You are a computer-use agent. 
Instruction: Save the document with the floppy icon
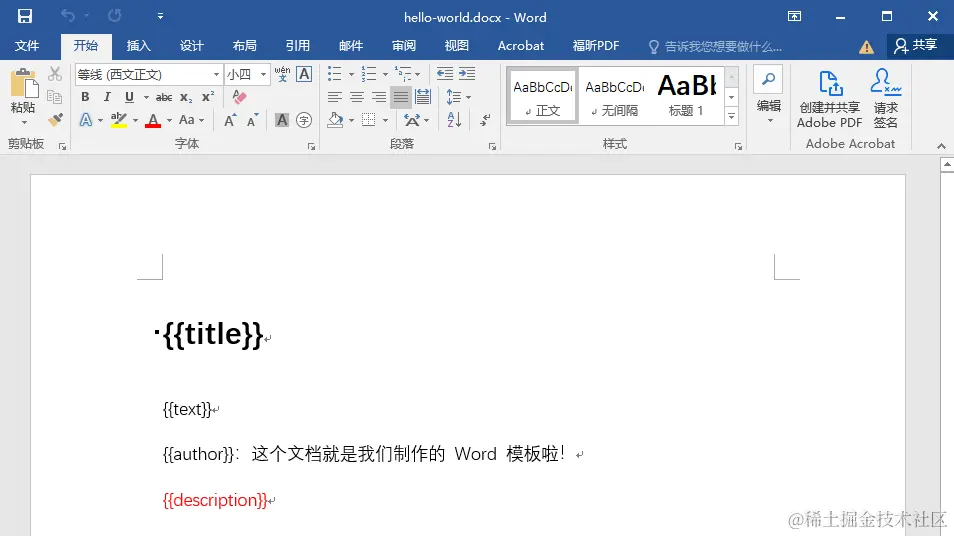coord(24,16)
